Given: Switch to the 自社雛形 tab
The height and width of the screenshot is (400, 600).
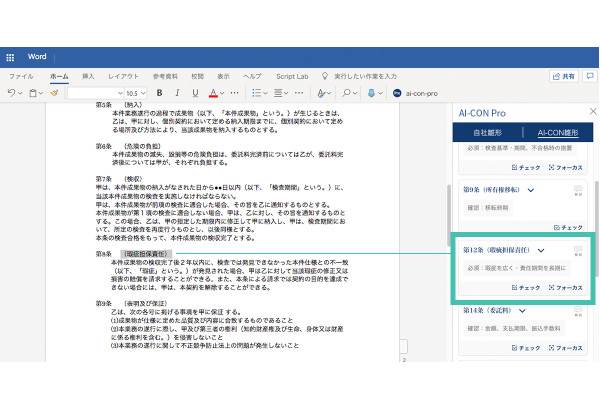Looking at the screenshot, I should click(x=487, y=132).
